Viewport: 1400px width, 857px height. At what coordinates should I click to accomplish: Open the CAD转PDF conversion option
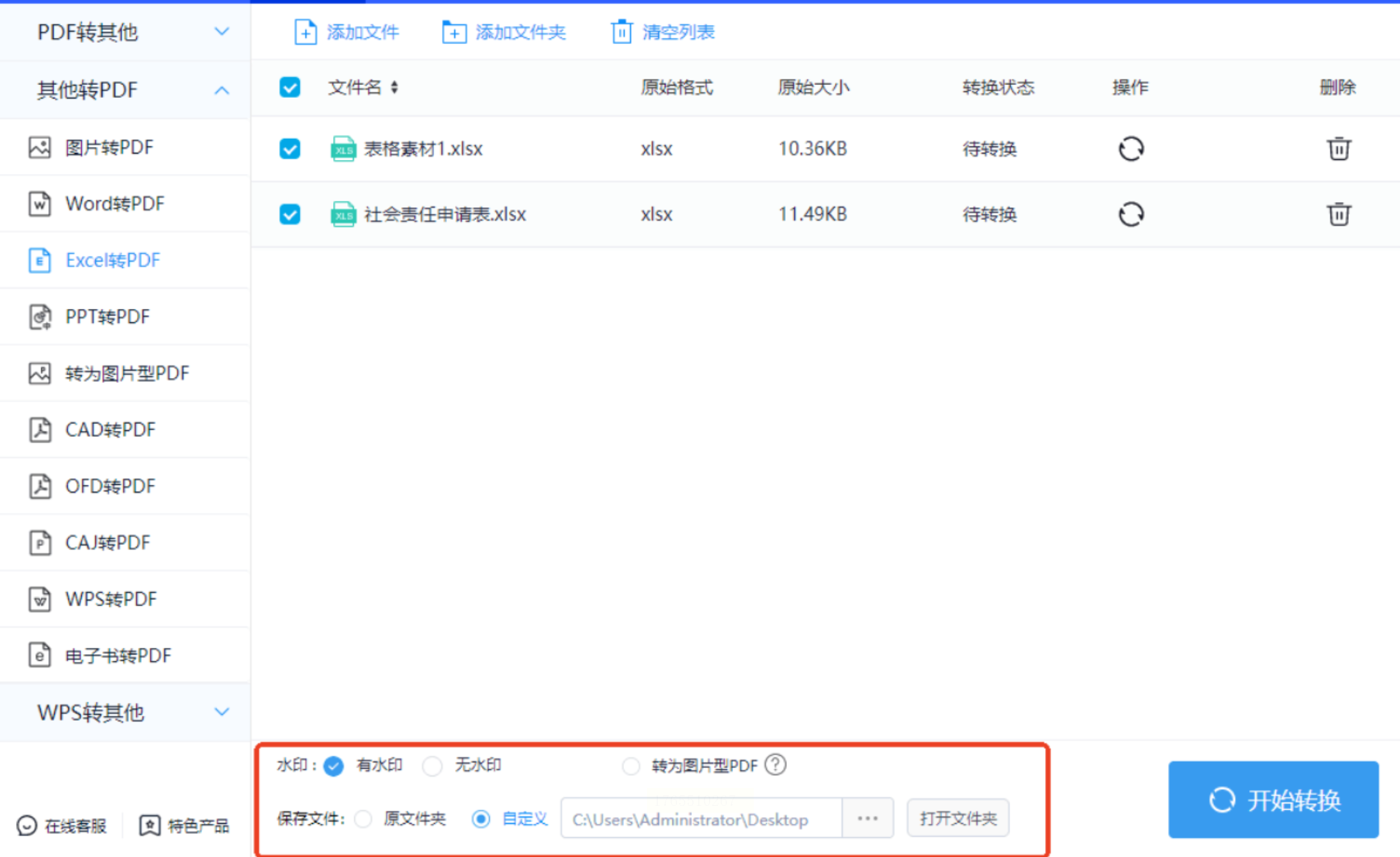(x=110, y=430)
